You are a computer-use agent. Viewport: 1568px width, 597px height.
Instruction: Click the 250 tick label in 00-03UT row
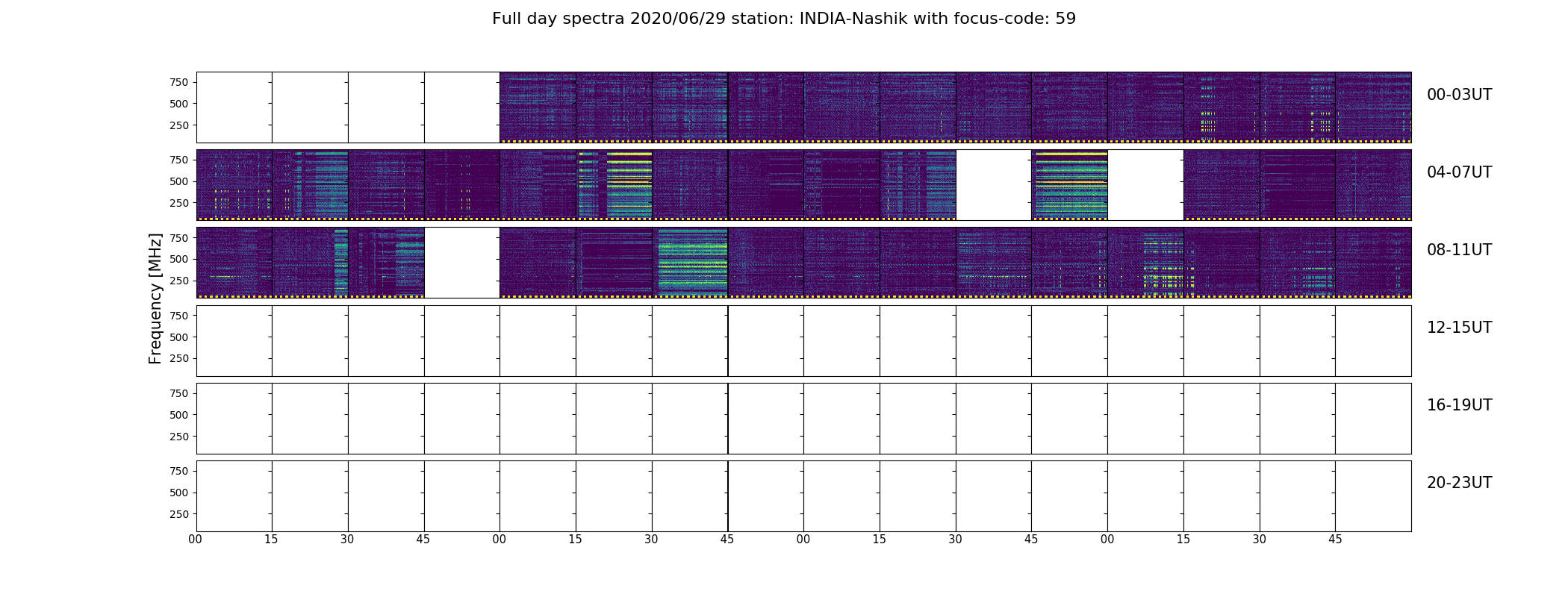pos(179,125)
